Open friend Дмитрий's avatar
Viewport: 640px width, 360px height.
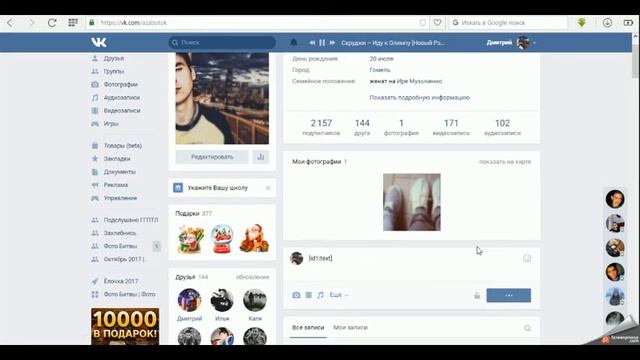pos(189,300)
